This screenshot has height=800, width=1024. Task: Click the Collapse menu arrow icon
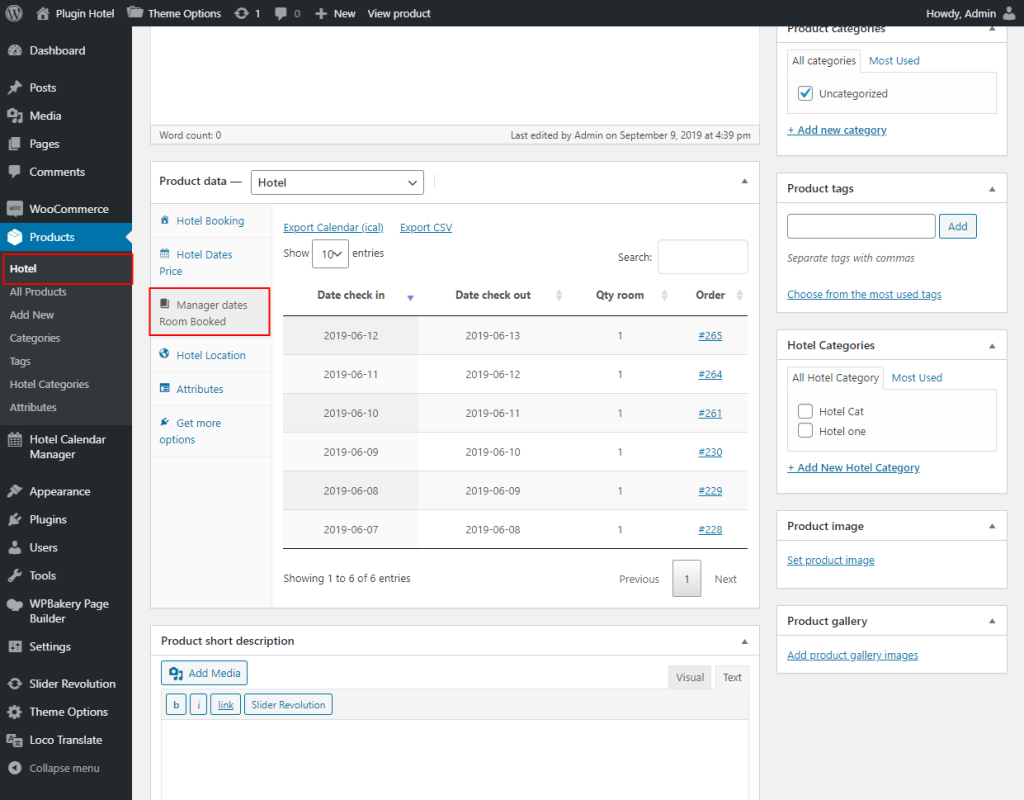pyautogui.click(x=16, y=768)
